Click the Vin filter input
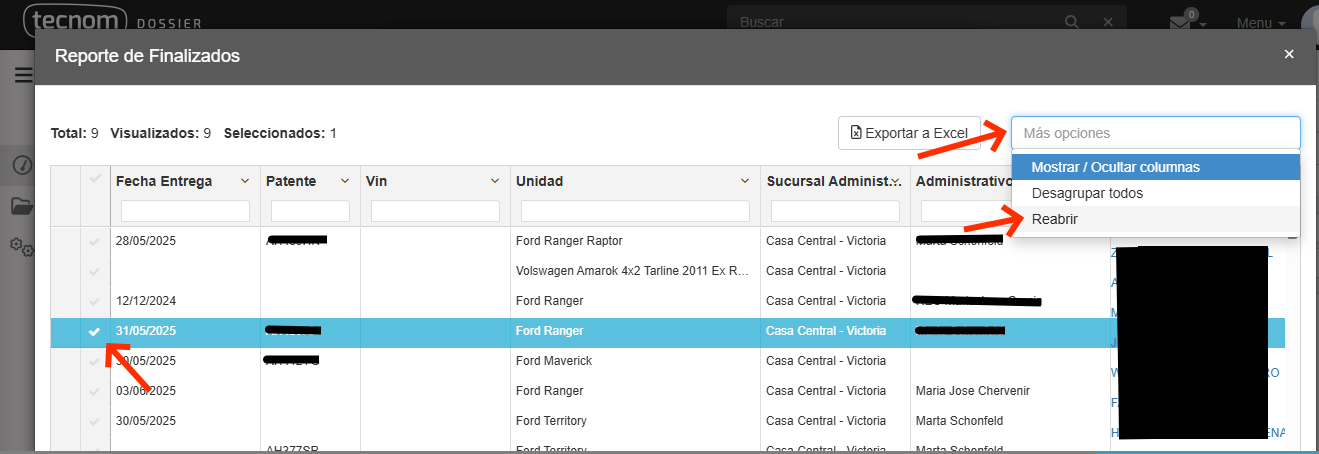Viewport: 1319px width, 454px height. point(435,211)
